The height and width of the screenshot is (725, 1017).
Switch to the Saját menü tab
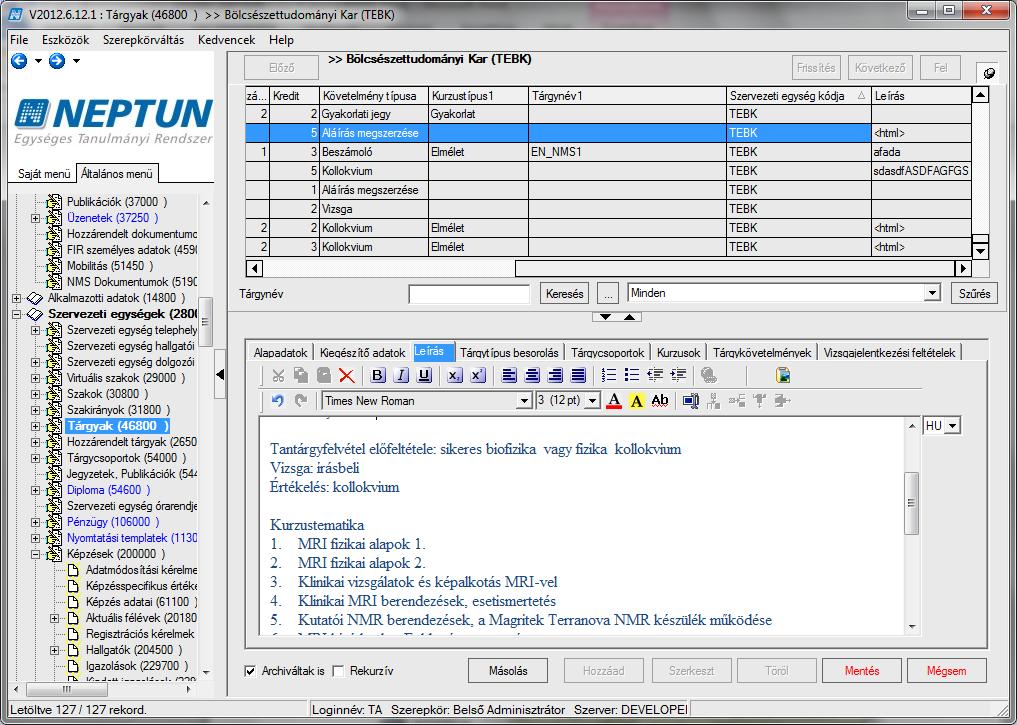(x=44, y=174)
